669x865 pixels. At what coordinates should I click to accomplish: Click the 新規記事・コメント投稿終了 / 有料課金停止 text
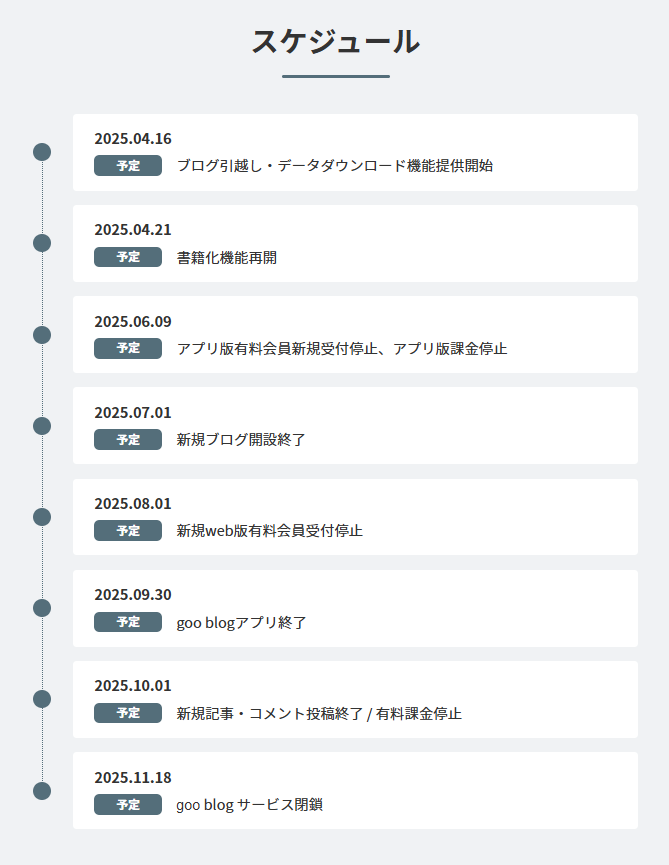[318, 714]
